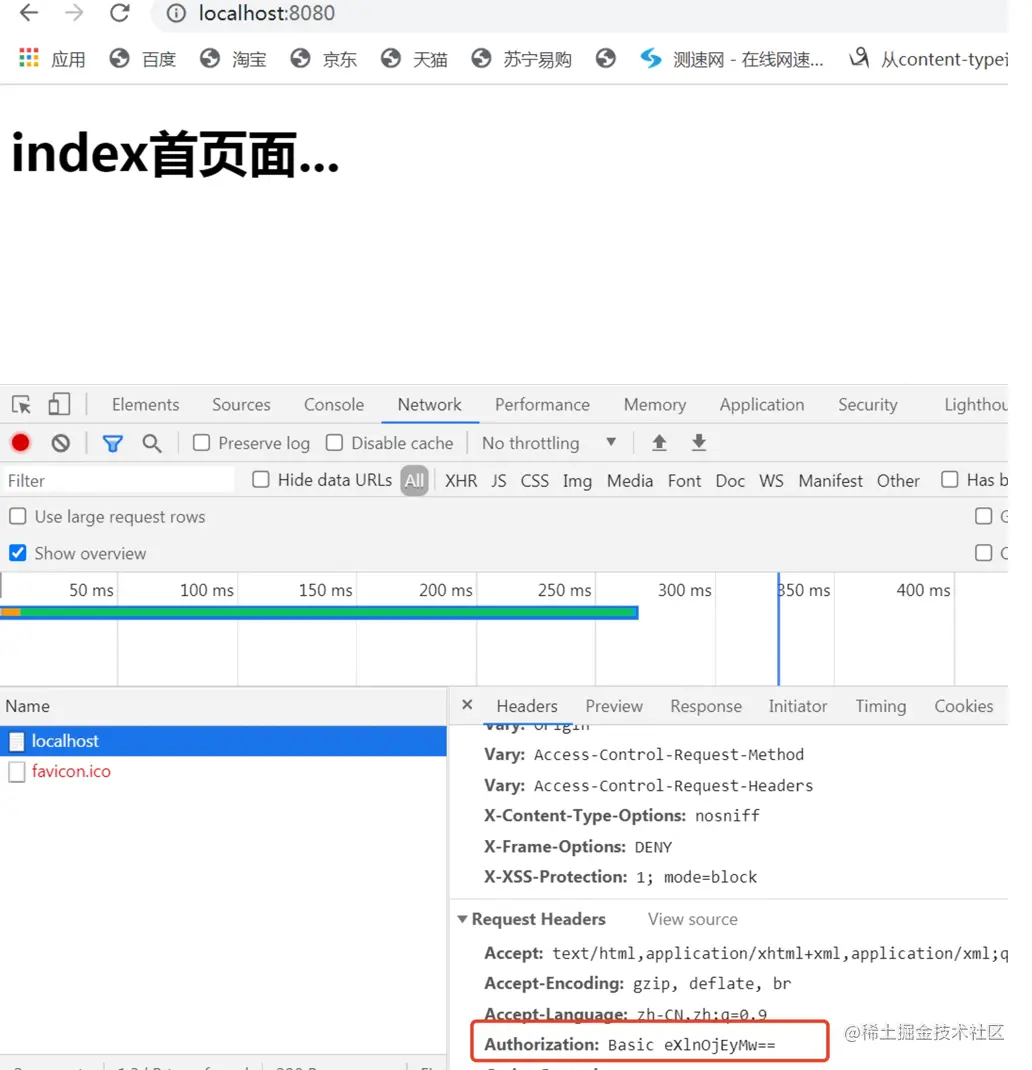The image size is (1032, 1070).
Task: Switch to the Security tab
Action: click(x=868, y=405)
